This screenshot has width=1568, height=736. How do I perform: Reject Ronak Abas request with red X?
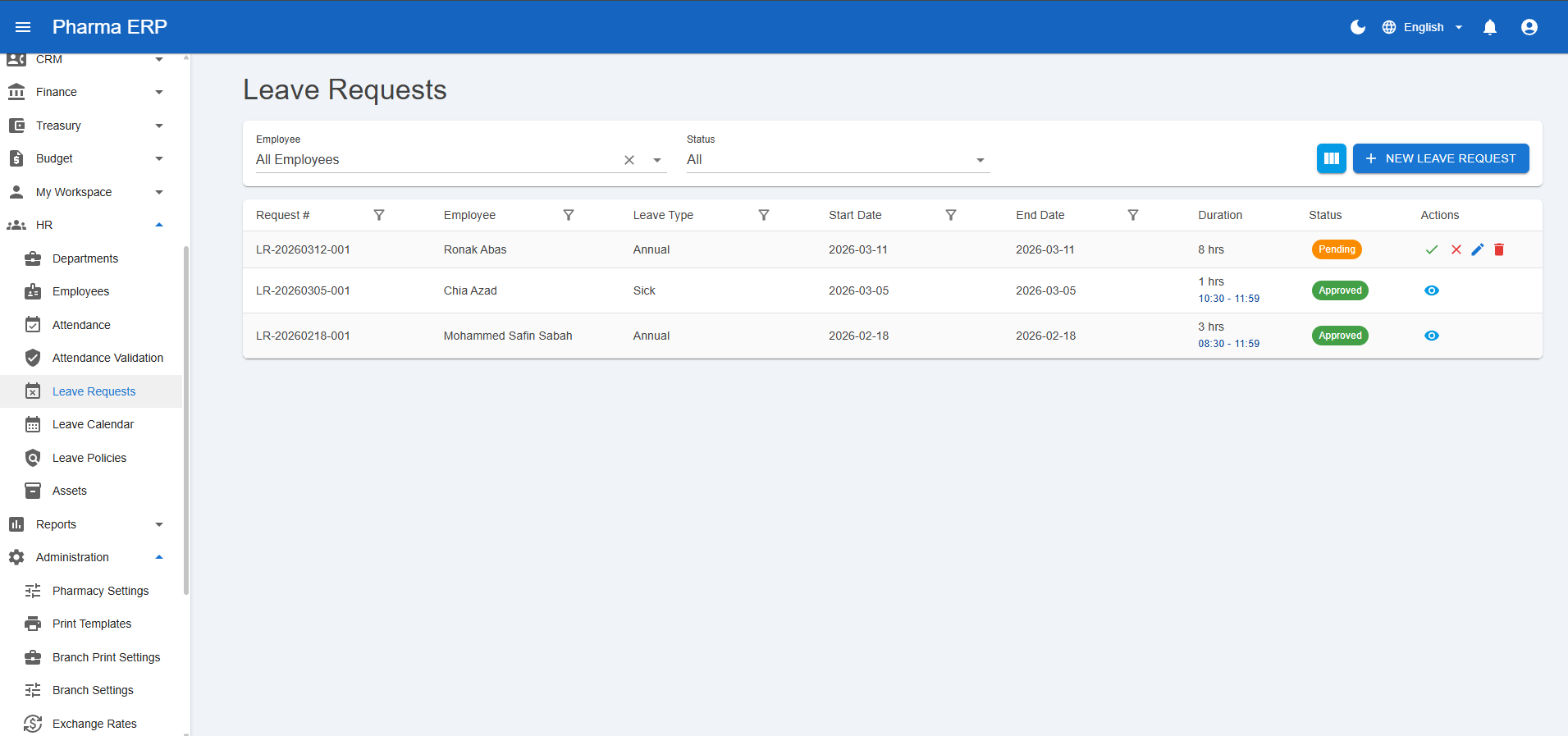[1456, 249]
